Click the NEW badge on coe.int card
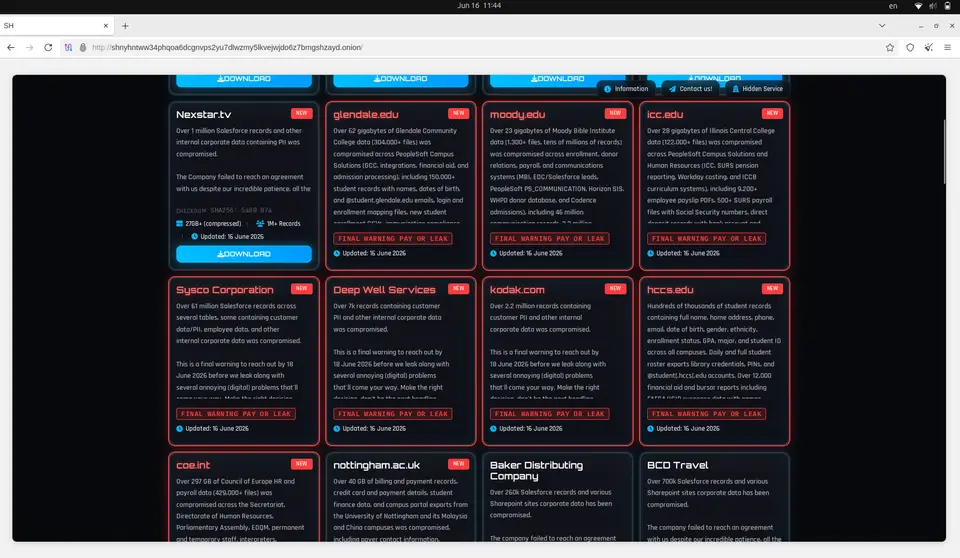Viewport: 960px width, 558px height. pos(301,464)
